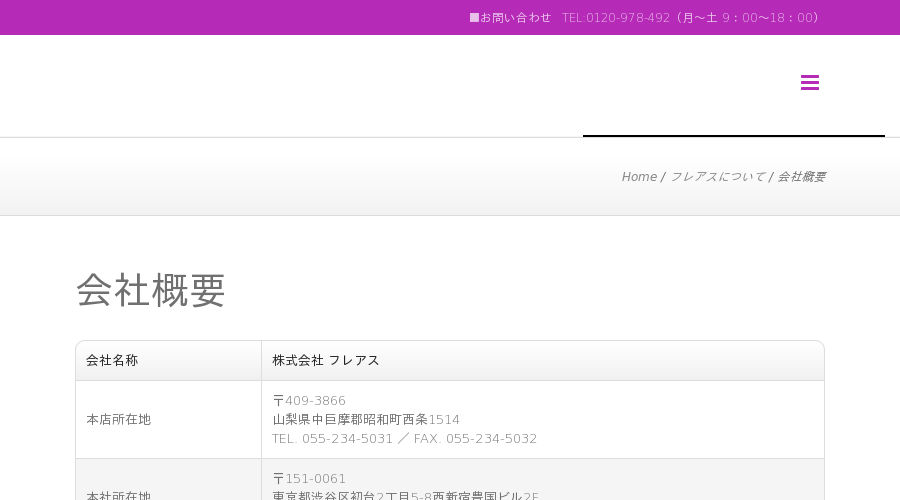Viewport: 900px width, 500px height.
Task: Click the TEL:0120-978-492 phone number in the top bar
Action: tap(616, 18)
